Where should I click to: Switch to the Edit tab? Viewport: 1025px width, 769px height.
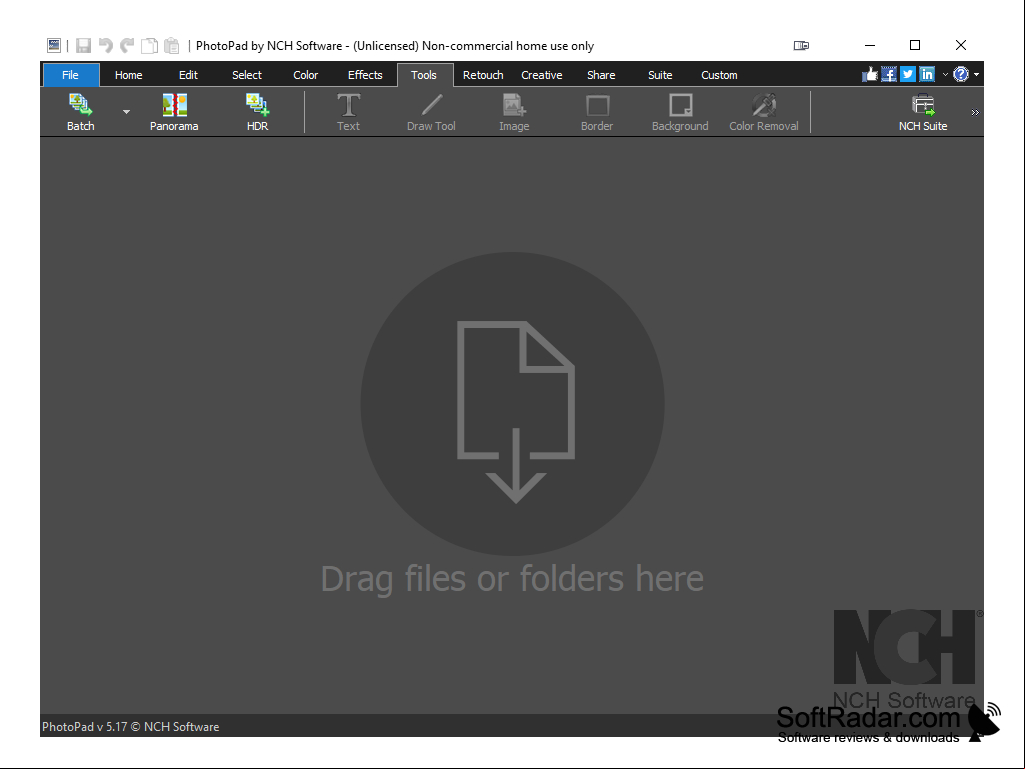coord(188,75)
